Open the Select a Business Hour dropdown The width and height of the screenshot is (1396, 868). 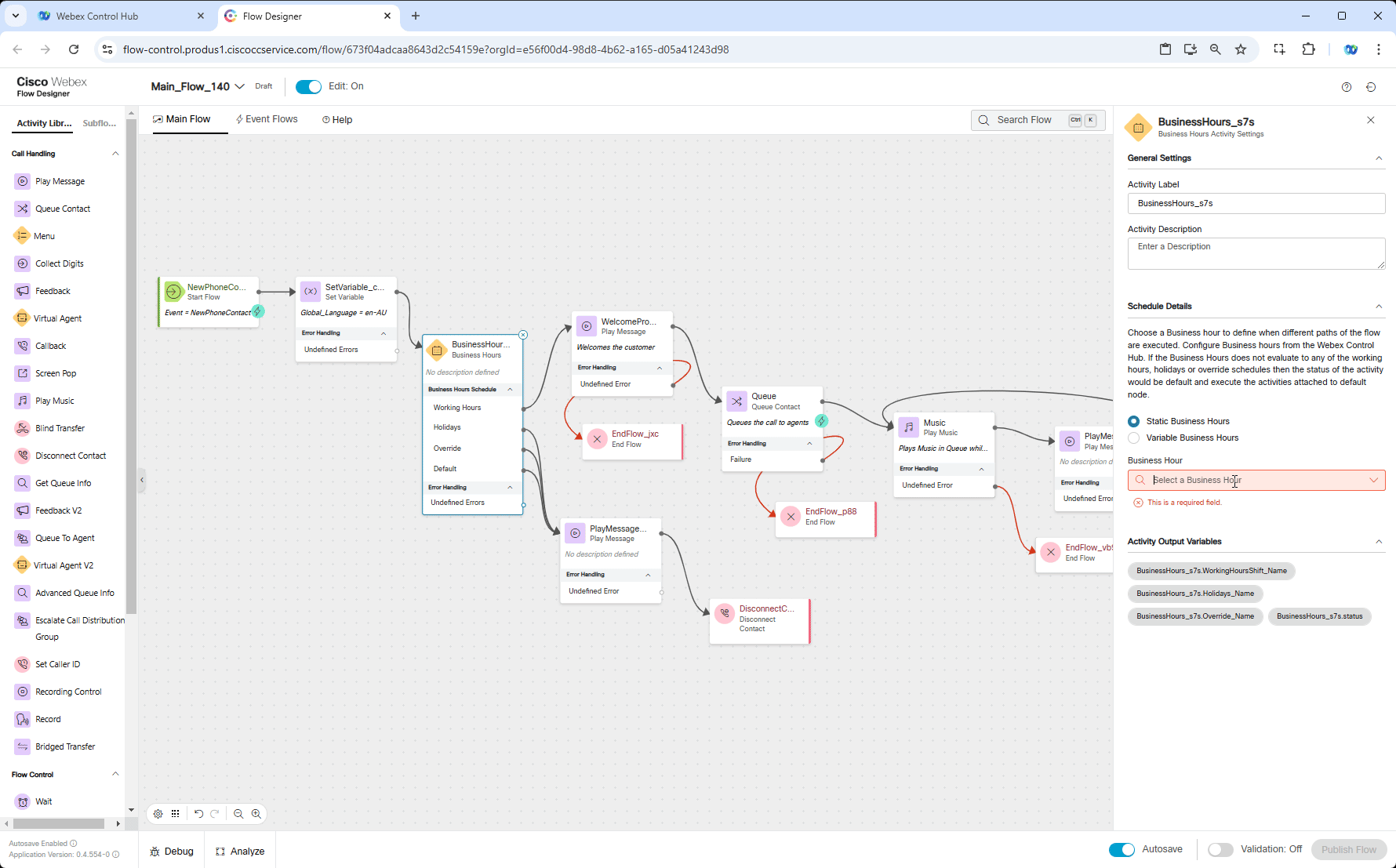pos(1256,480)
